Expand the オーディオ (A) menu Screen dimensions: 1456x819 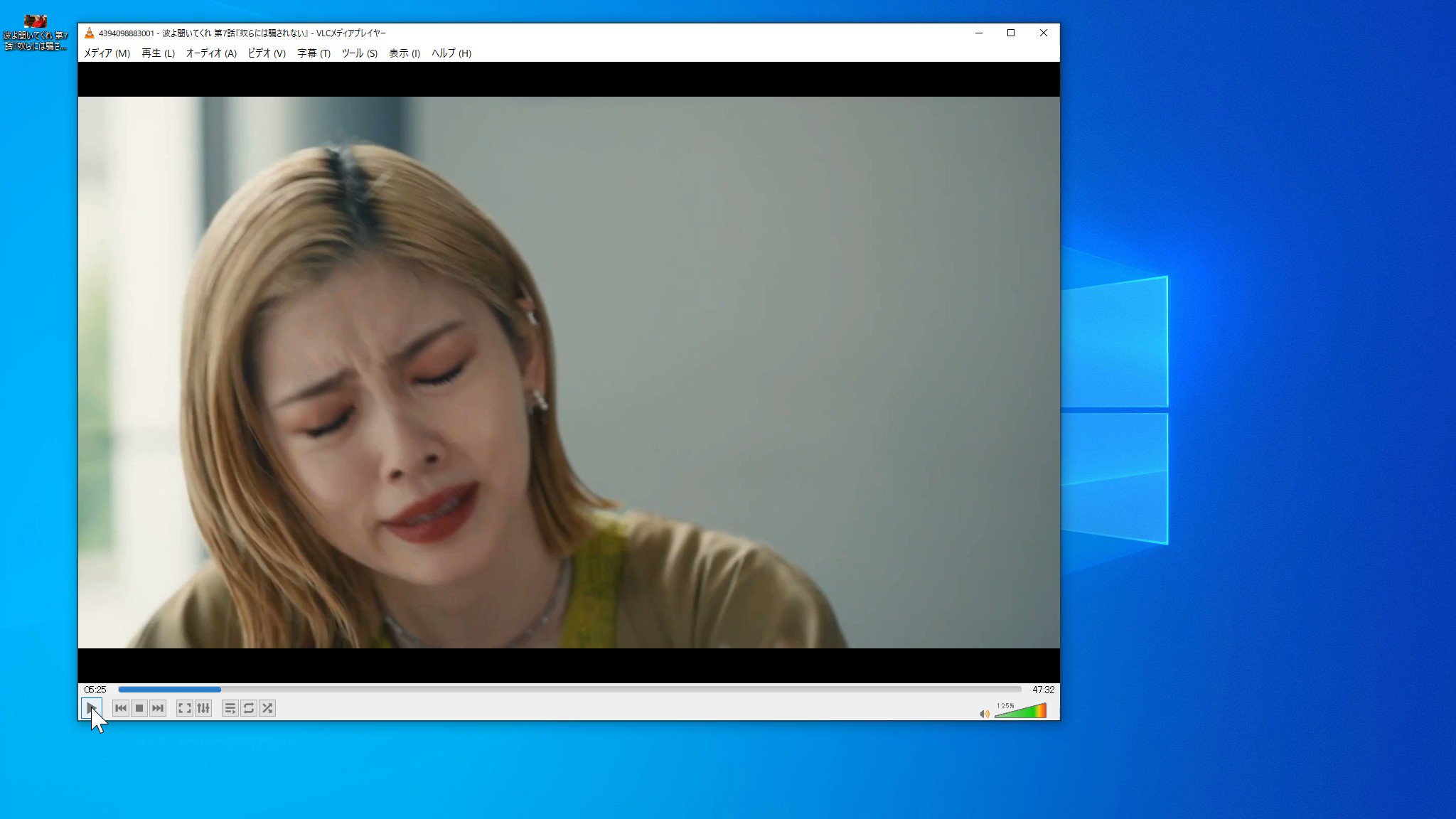[x=211, y=53]
